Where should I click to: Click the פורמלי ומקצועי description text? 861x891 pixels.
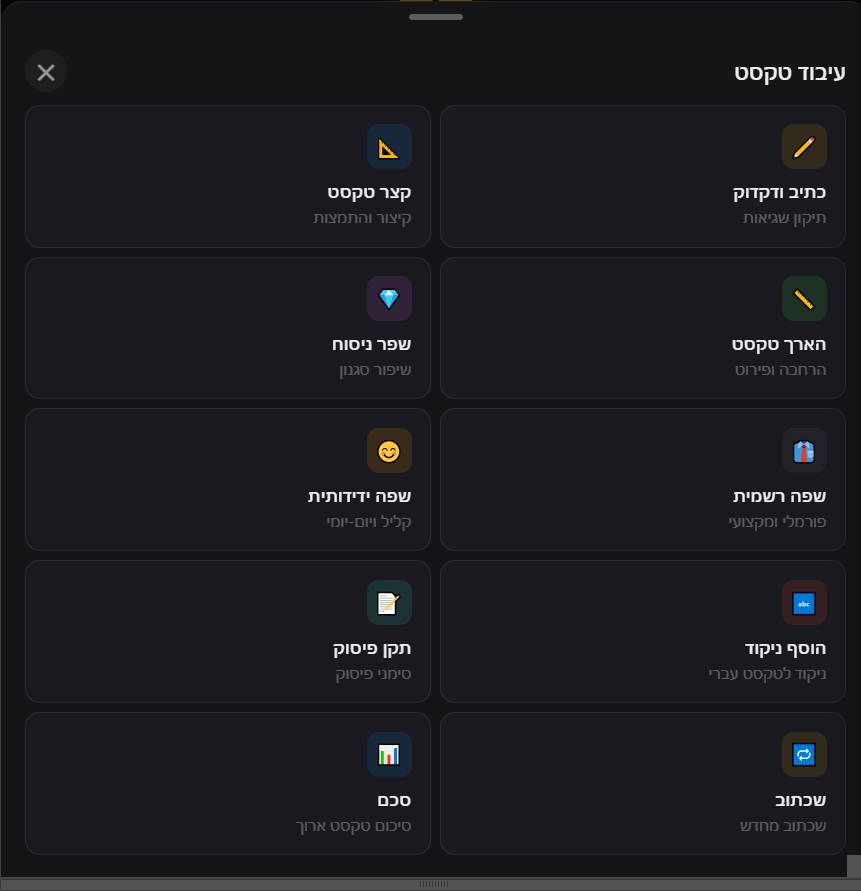777,522
